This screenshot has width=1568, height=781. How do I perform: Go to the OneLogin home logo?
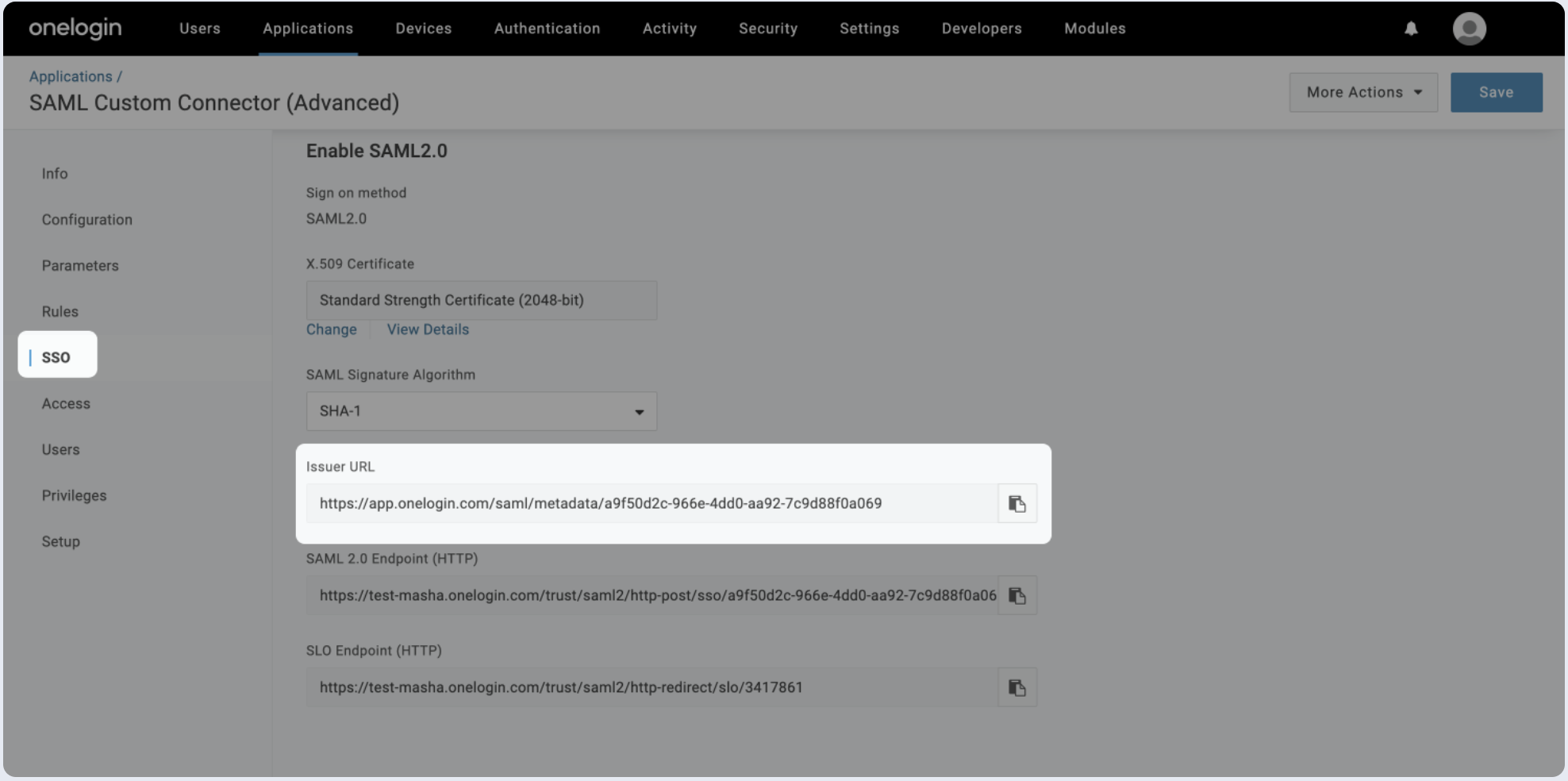[x=75, y=29]
